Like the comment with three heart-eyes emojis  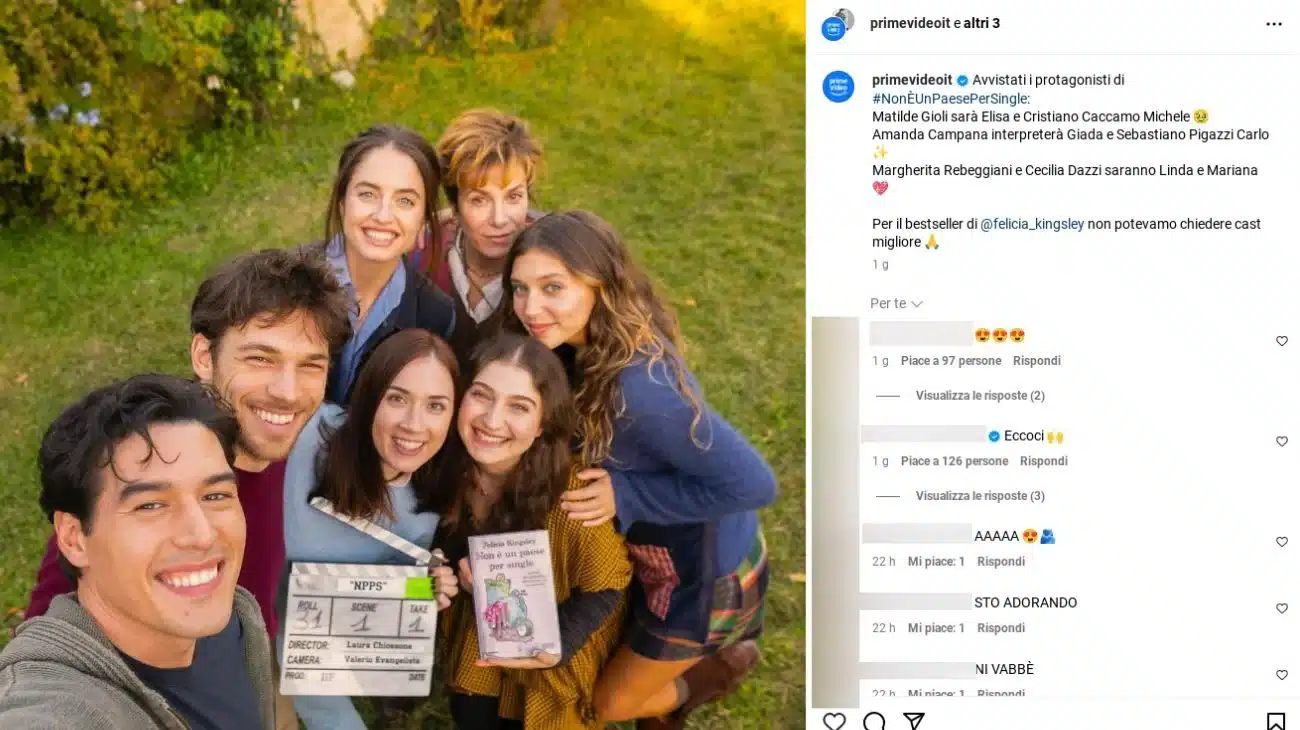(x=1282, y=341)
